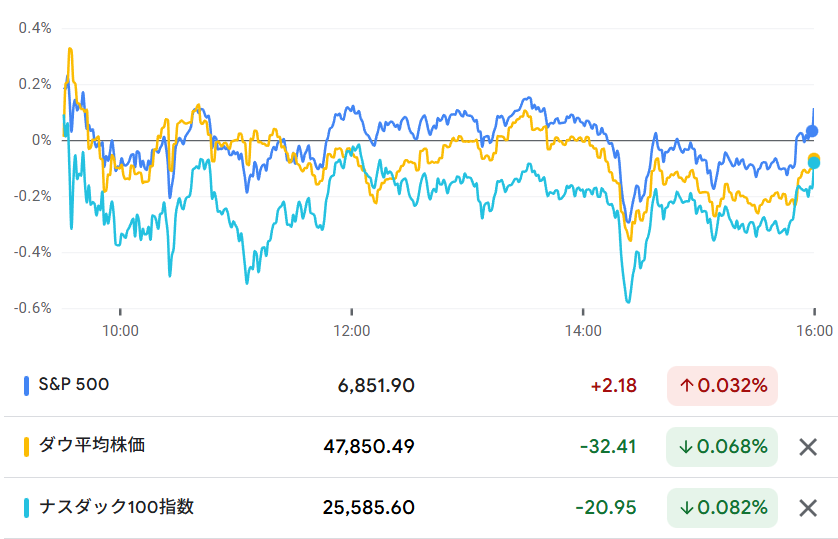Open the ダウ平均株価 index row
Image resolution: width=838 pixels, height=539 pixels.
pos(91,446)
